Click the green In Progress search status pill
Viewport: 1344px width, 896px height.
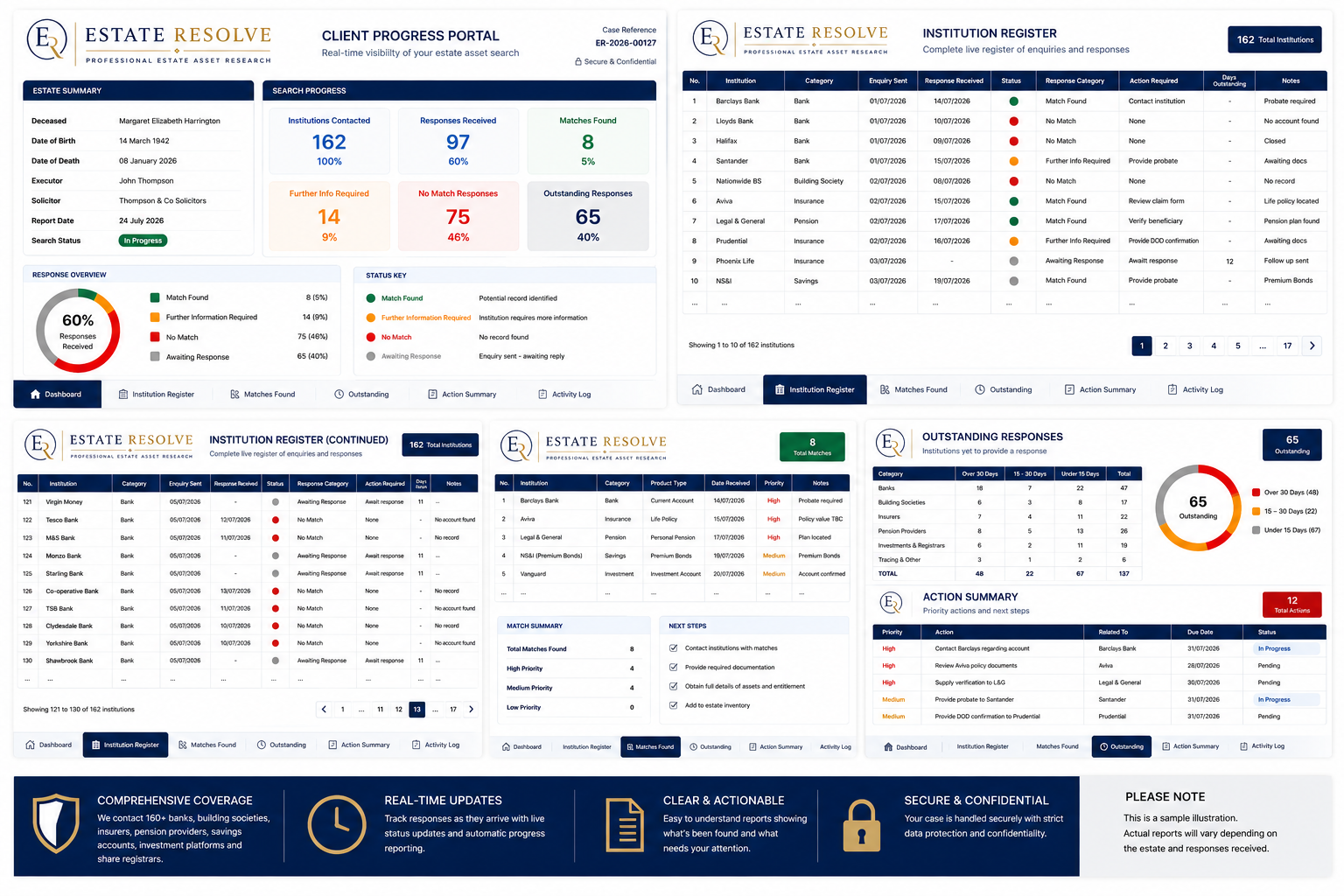[x=143, y=241]
